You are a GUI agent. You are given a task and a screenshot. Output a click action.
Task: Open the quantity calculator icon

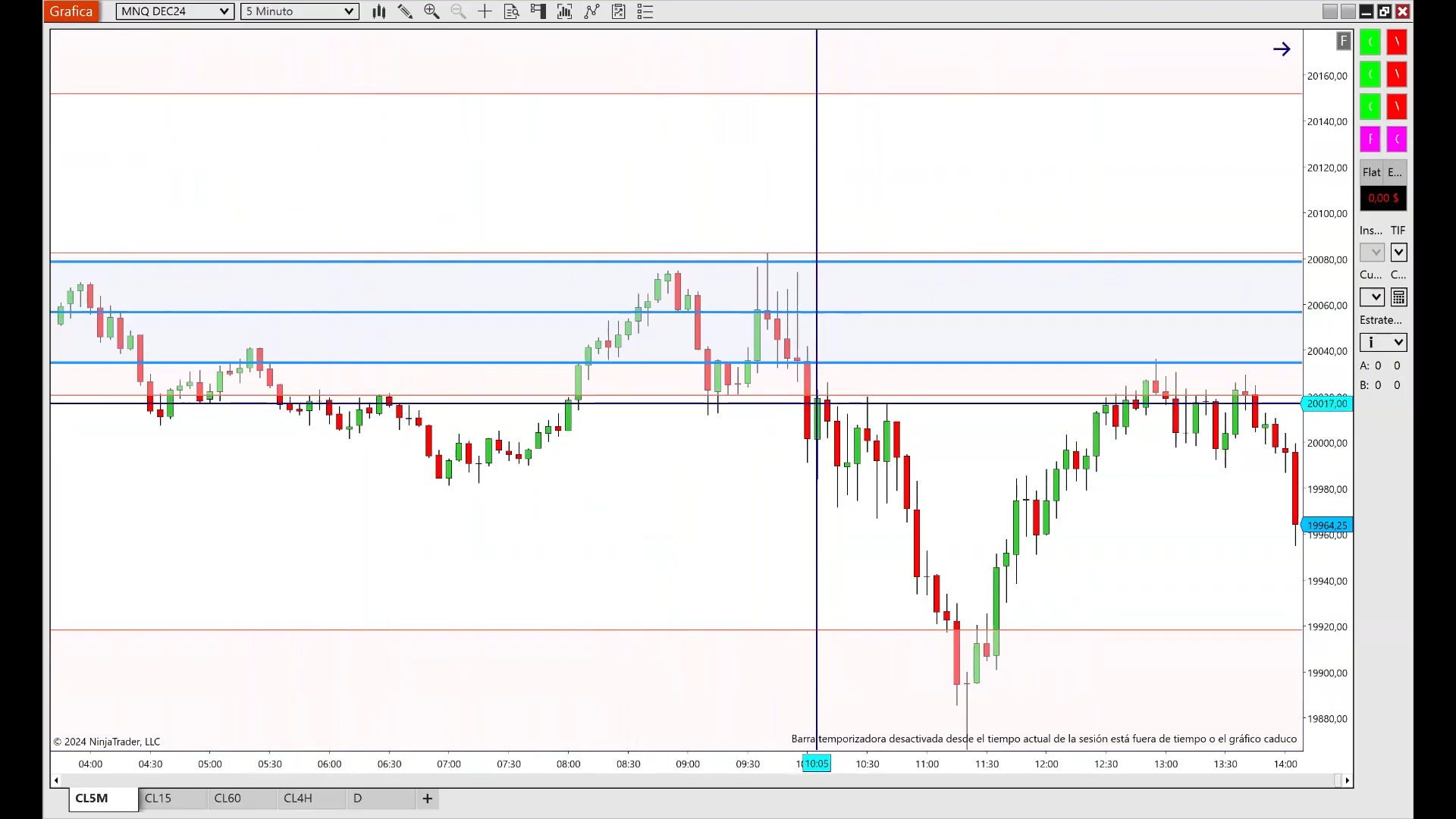pyautogui.click(x=1399, y=297)
